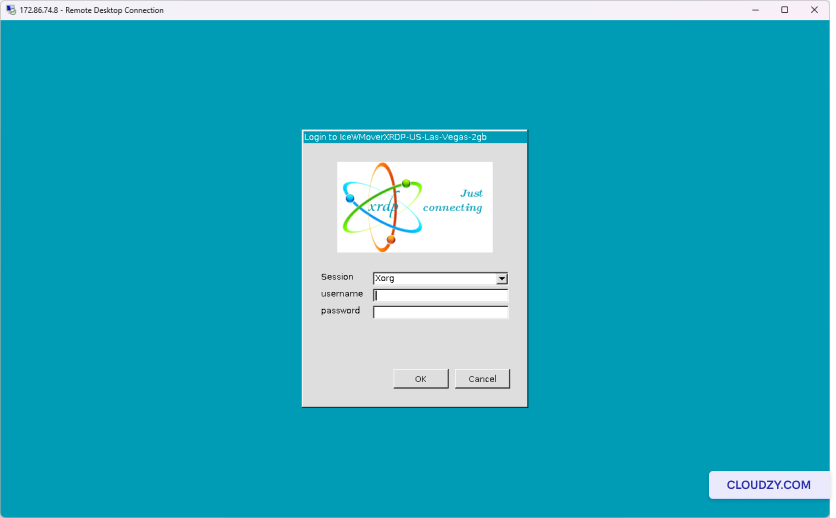
Task: Focus the password input field
Action: [440, 312]
